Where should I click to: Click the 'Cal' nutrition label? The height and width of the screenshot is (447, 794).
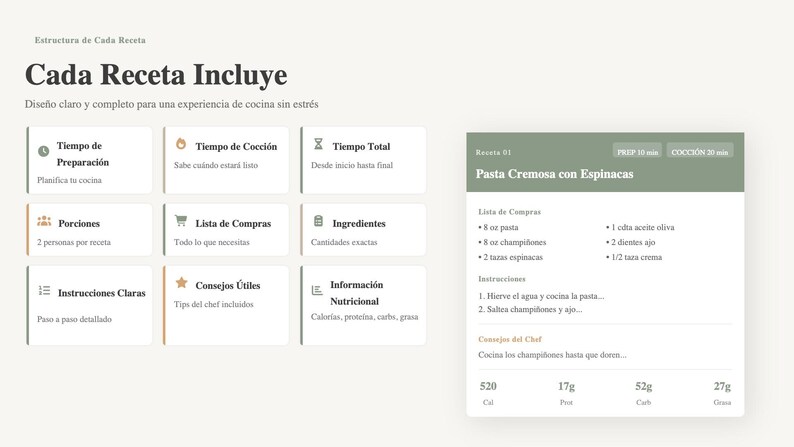pos(488,402)
